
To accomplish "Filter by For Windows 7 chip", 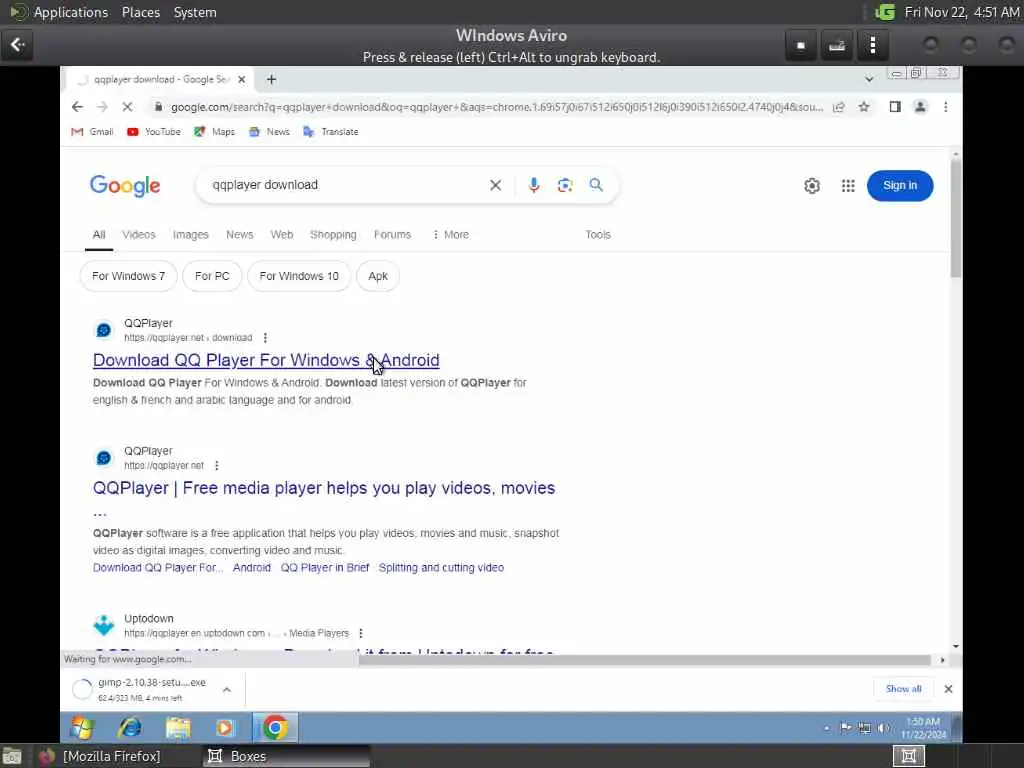I will pos(129,276).
